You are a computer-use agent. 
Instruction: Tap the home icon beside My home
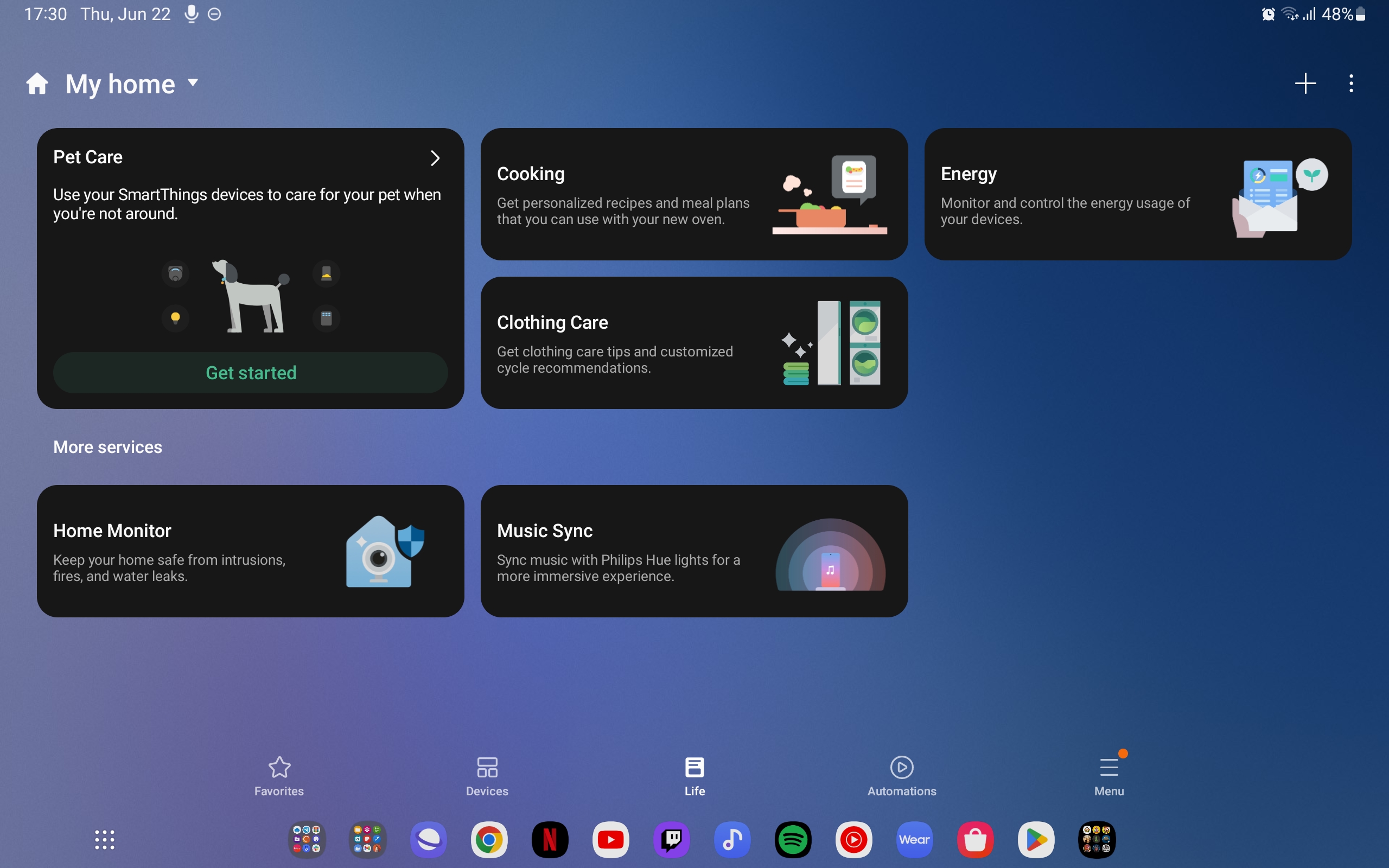click(x=37, y=84)
